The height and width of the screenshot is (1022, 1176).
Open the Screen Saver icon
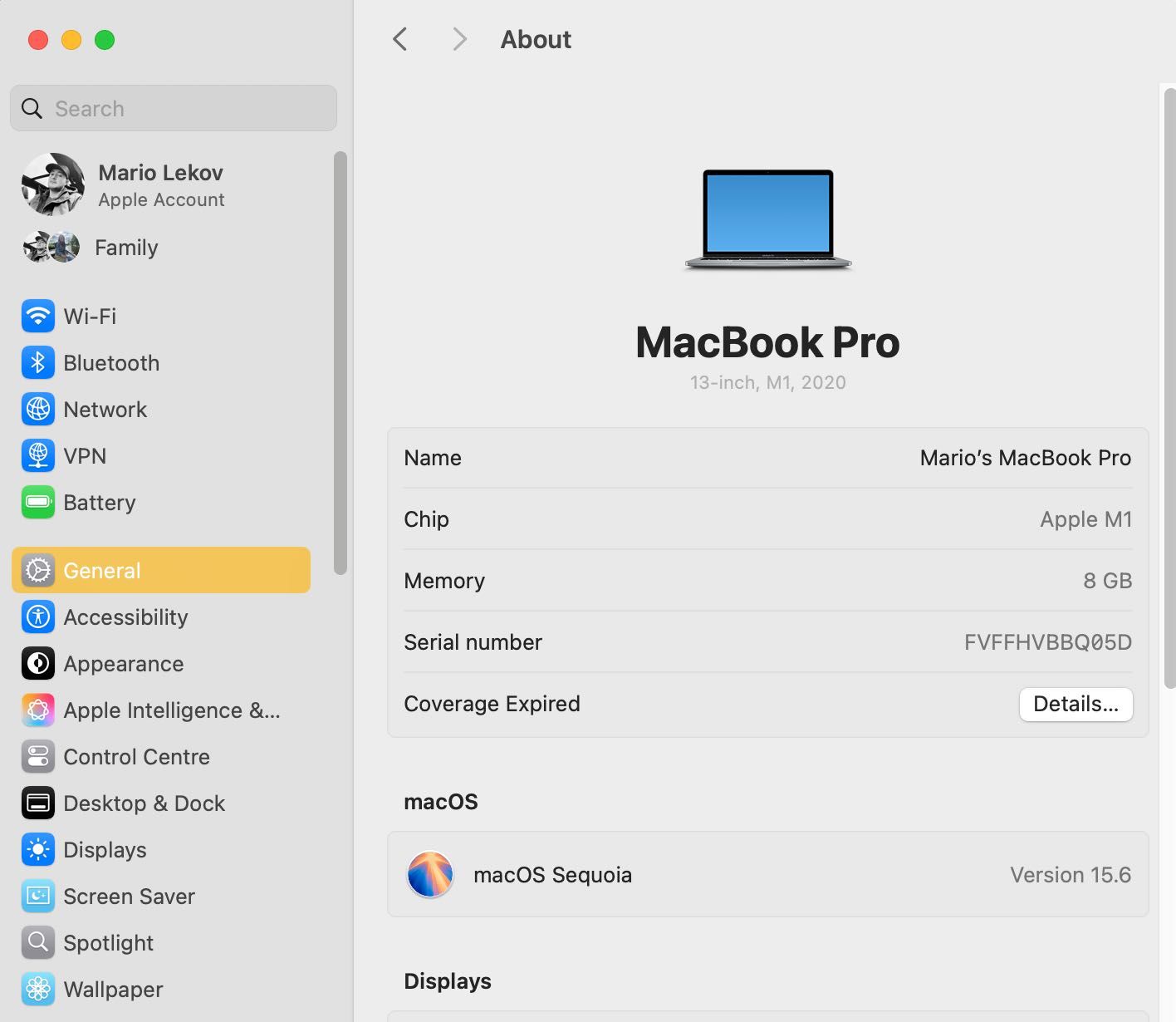(x=38, y=897)
